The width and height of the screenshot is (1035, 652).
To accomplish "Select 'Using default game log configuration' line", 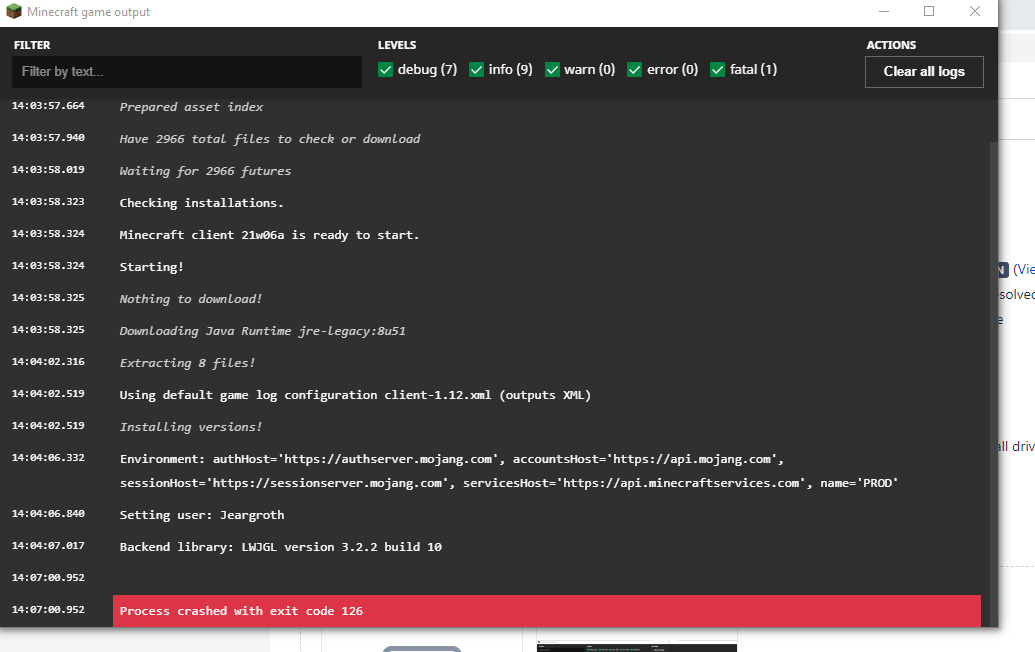I will pyautogui.click(x=355, y=395).
